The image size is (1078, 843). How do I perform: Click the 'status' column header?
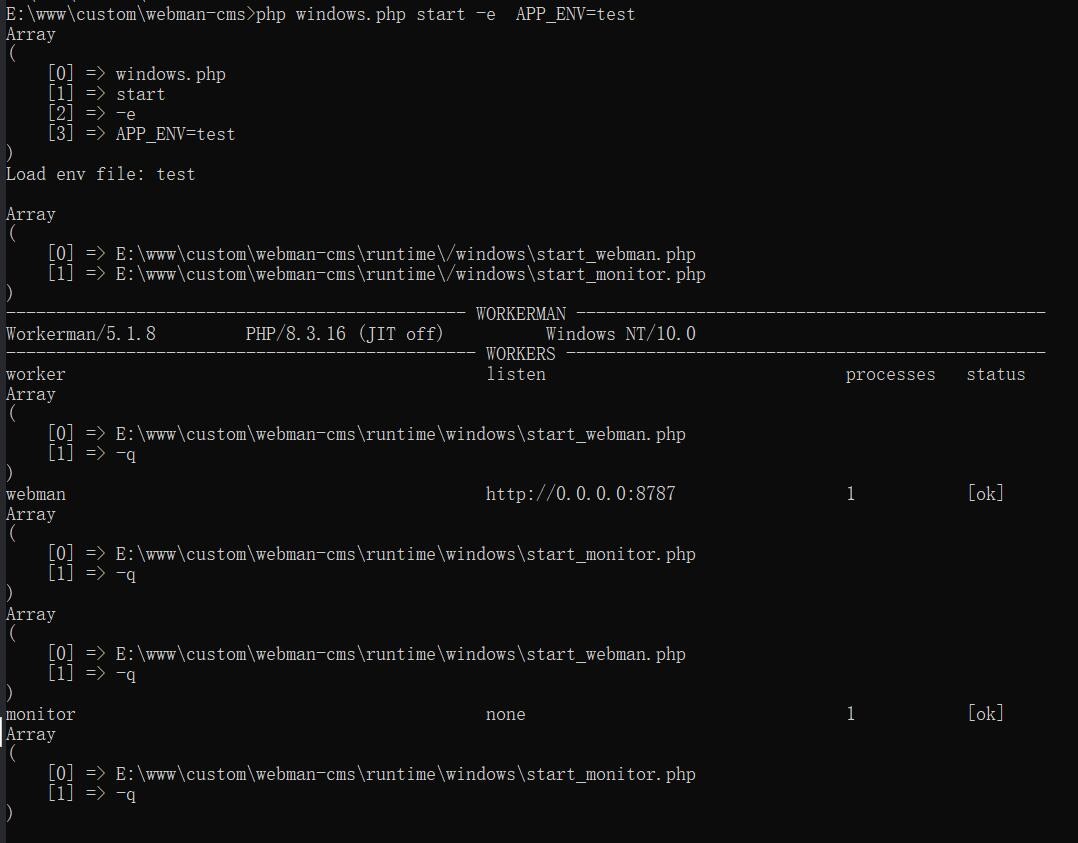995,374
